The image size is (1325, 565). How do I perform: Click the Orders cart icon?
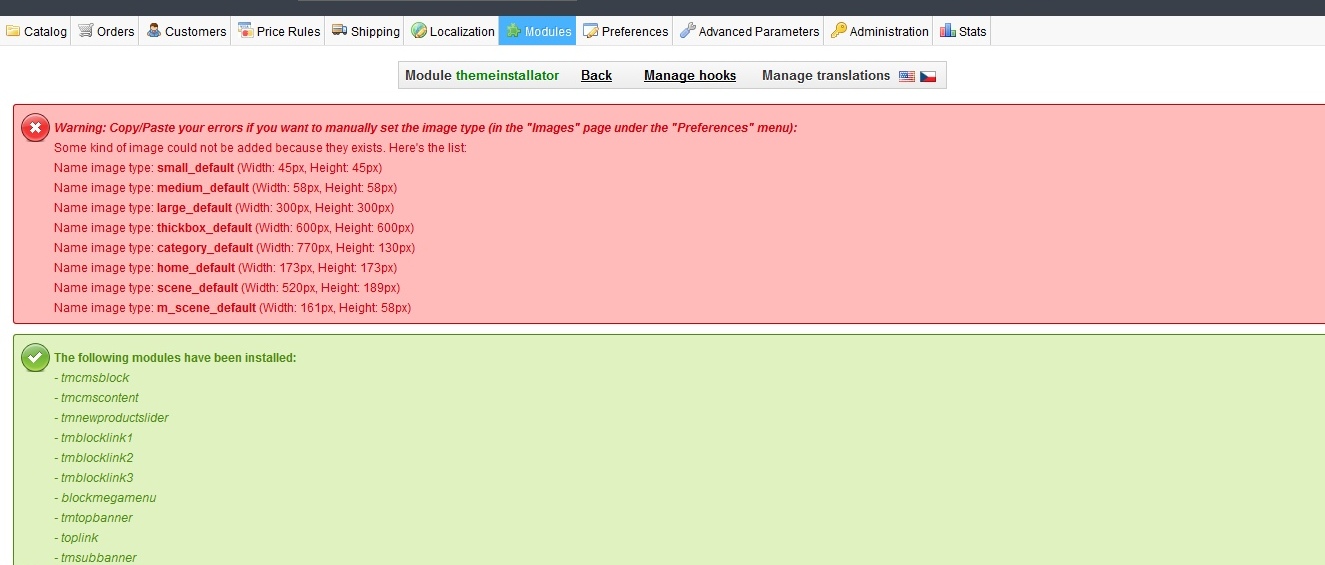[85, 31]
